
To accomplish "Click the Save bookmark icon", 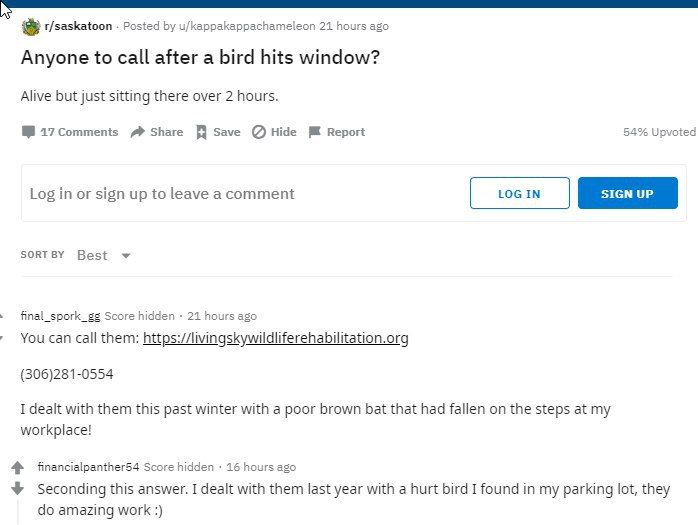I will (x=201, y=132).
